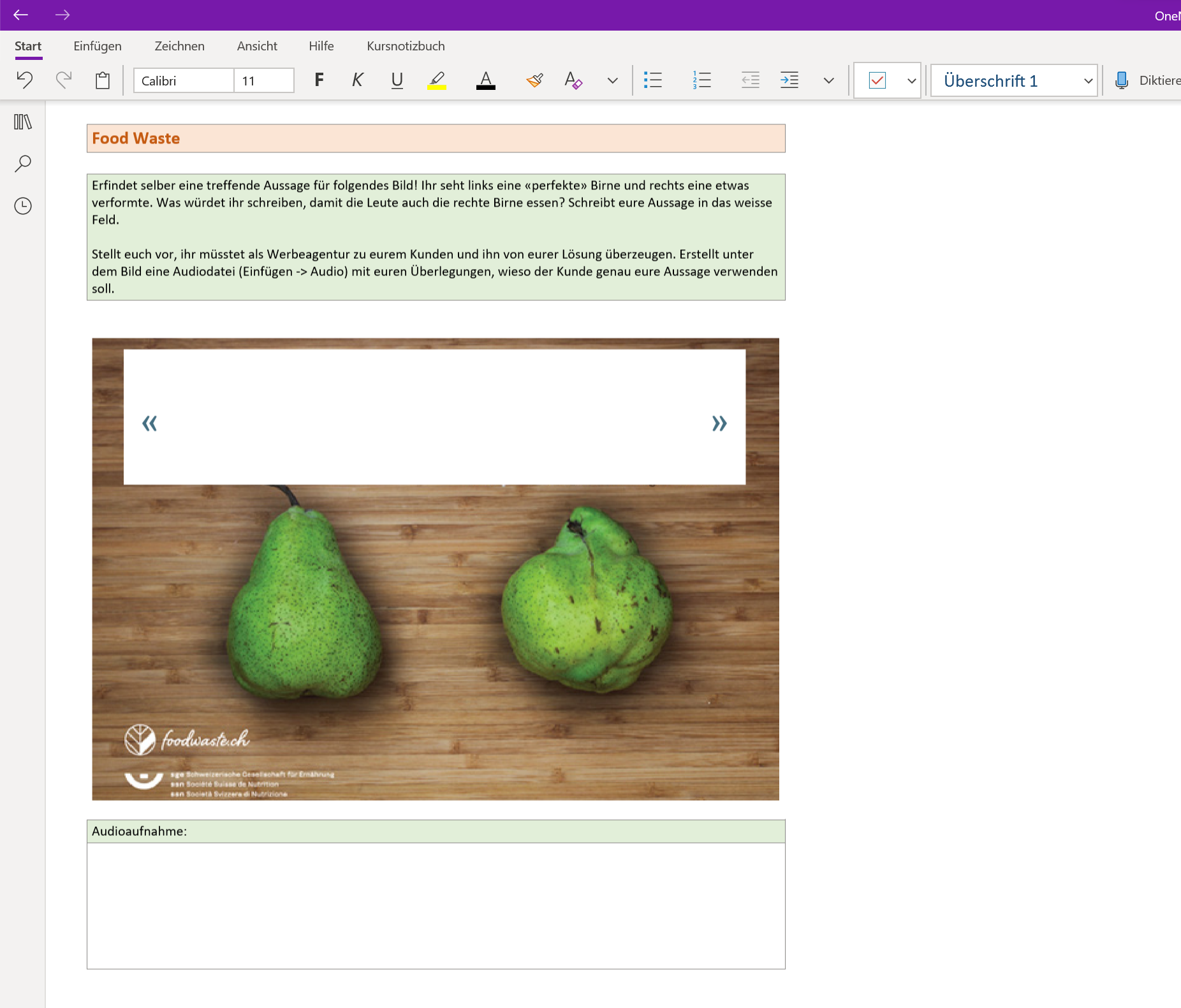Open the search magnifier in sidebar

pyautogui.click(x=23, y=164)
